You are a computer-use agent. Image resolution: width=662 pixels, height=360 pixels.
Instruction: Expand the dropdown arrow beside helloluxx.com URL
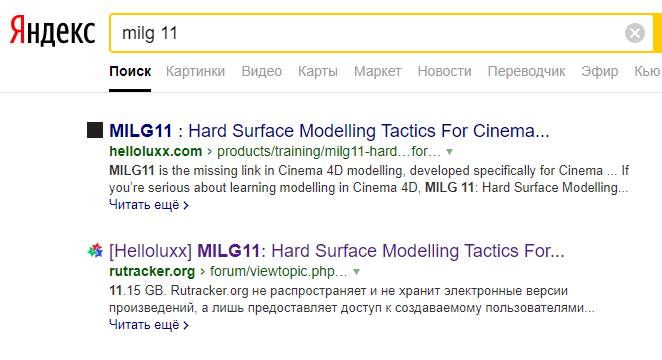(x=450, y=152)
